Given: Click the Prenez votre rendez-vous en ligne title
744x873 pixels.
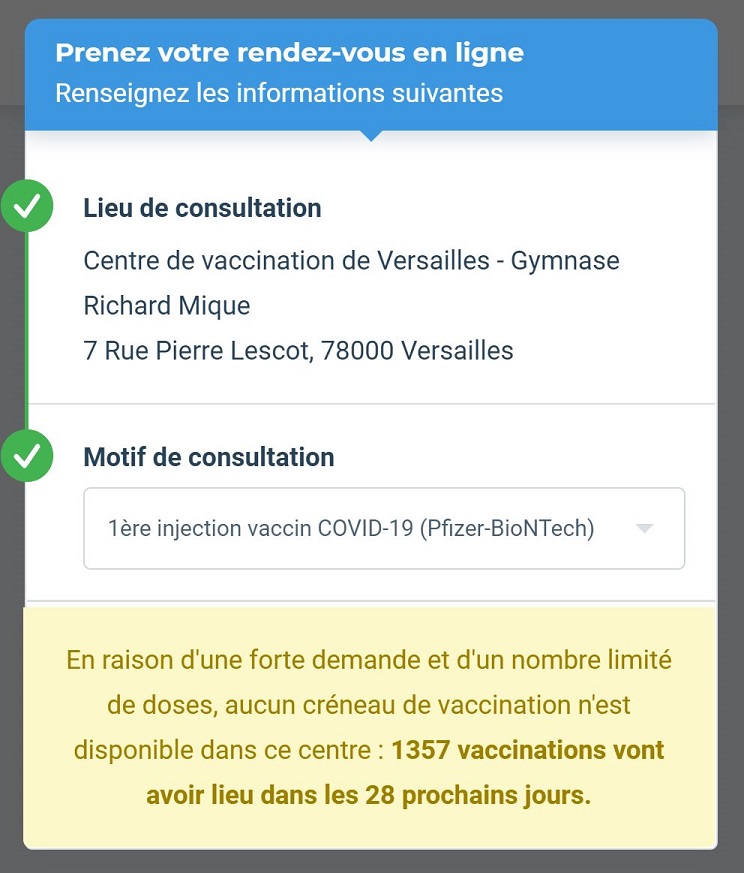Looking at the screenshot, I should tap(290, 53).
